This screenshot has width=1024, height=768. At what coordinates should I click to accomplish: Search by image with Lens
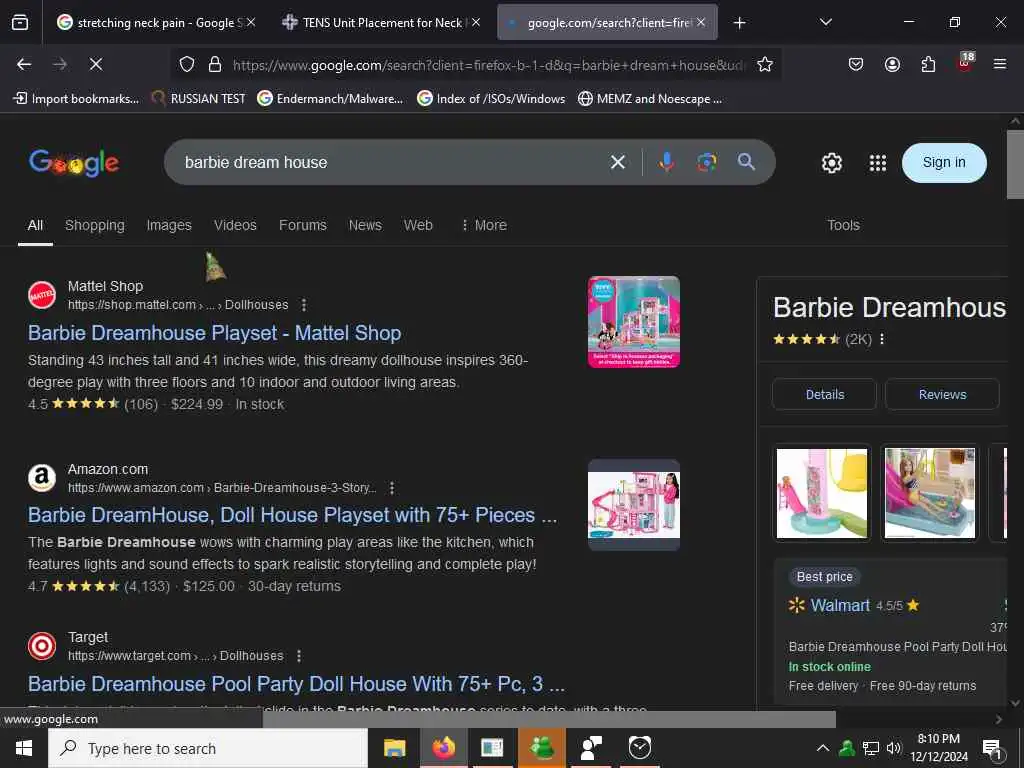[x=707, y=162]
